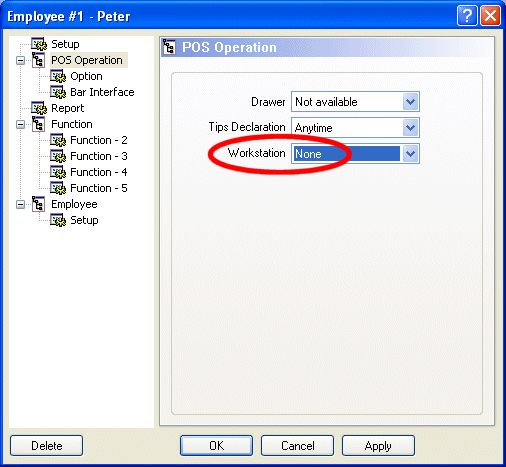Click the Apply button
Viewport: 506px width, 467px height.
pos(378,446)
